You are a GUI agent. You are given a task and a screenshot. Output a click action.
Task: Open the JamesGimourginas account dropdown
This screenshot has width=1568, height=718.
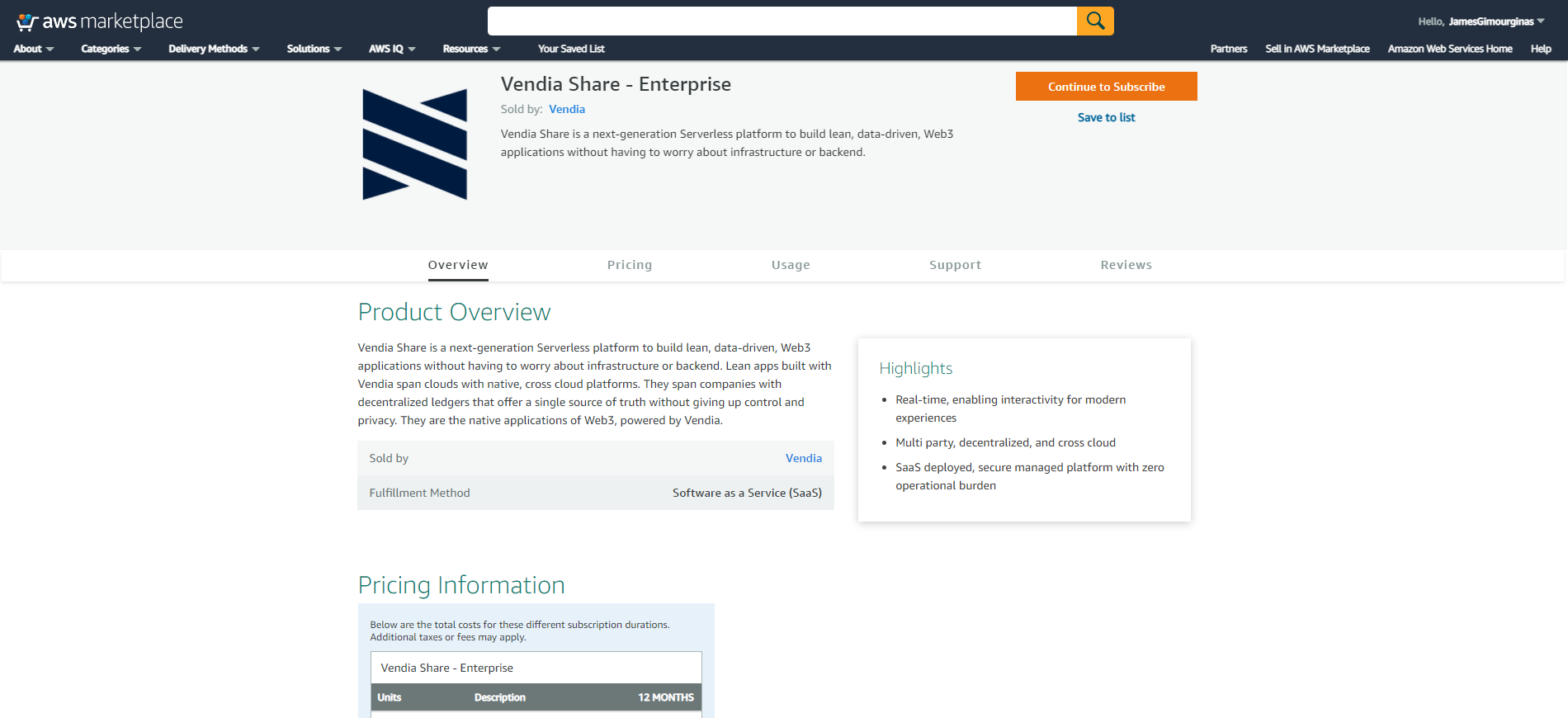coord(1496,21)
